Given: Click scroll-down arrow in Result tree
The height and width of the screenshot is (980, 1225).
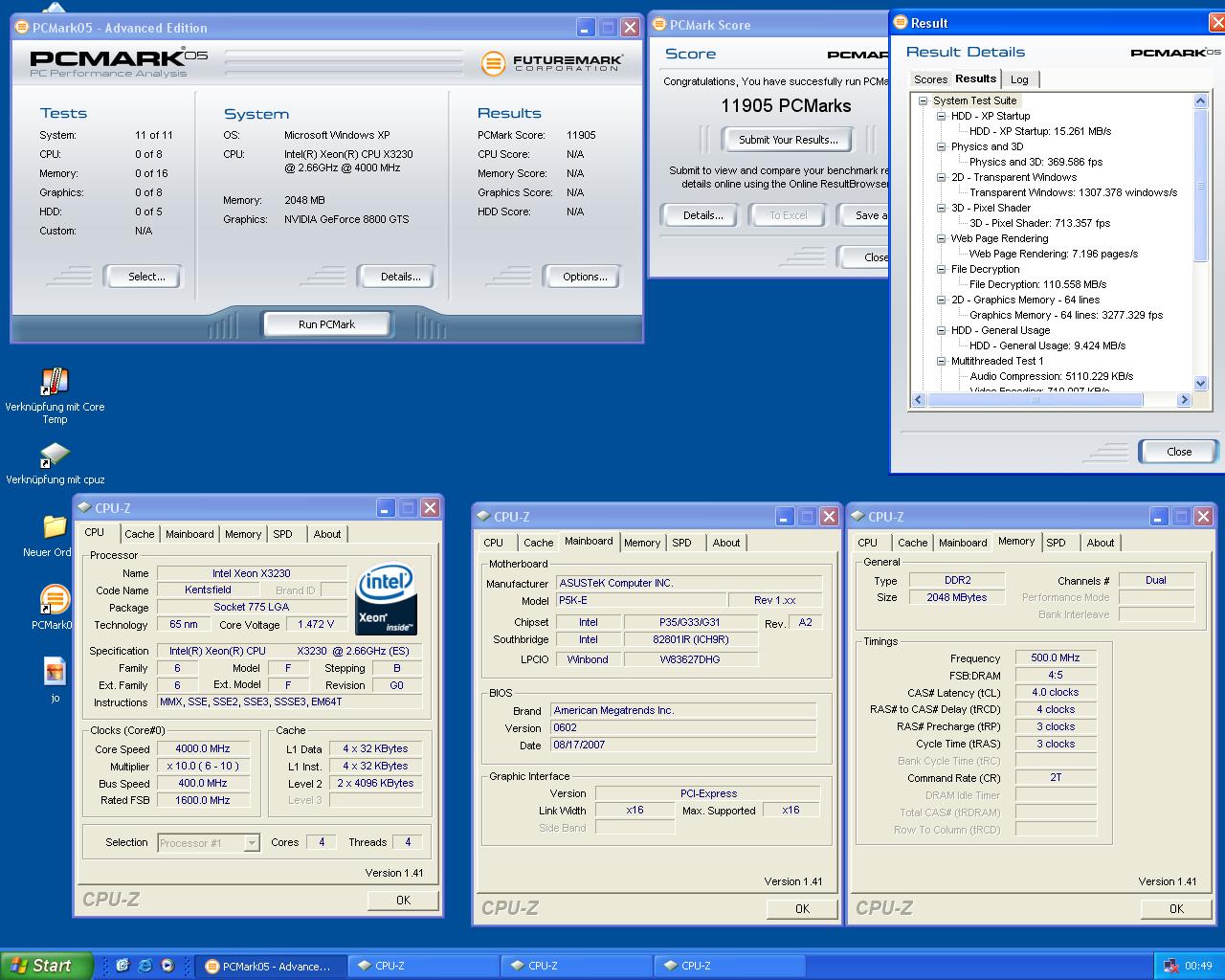Looking at the screenshot, I should coord(1201,384).
